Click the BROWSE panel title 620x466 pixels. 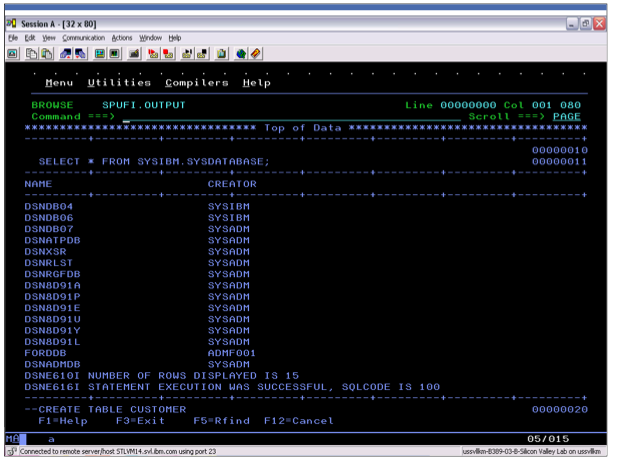tap(52, 105)
